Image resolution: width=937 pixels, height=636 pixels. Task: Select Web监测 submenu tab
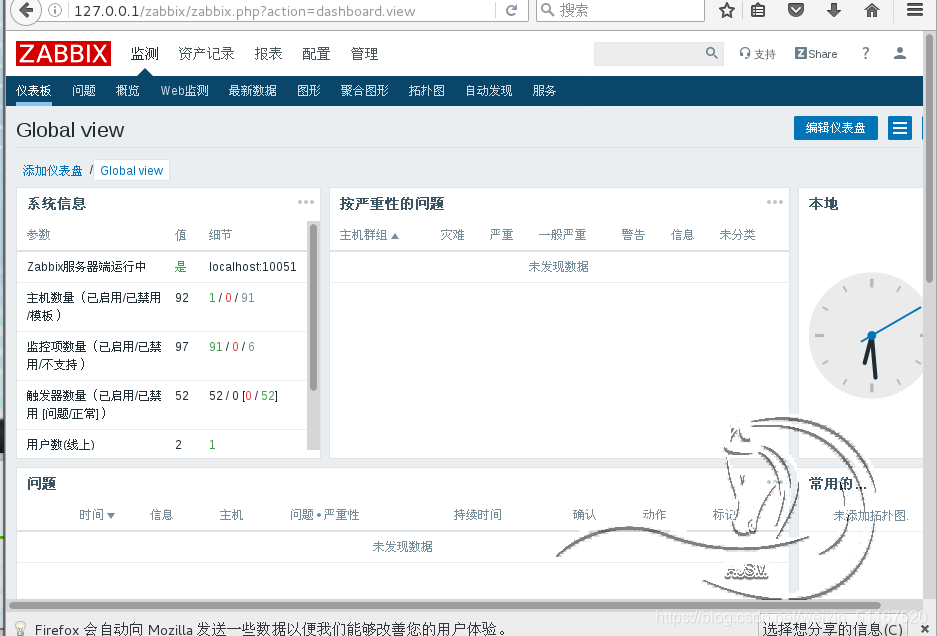tap(184, 91)
